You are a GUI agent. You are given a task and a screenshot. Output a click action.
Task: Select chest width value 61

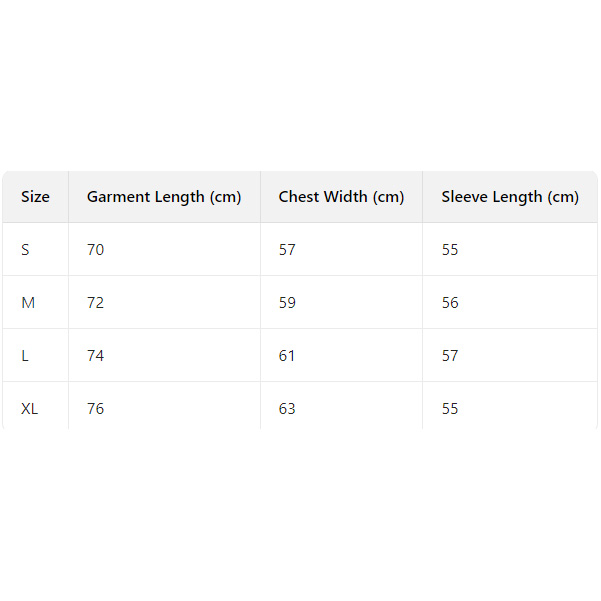click(x=288, y=356)
